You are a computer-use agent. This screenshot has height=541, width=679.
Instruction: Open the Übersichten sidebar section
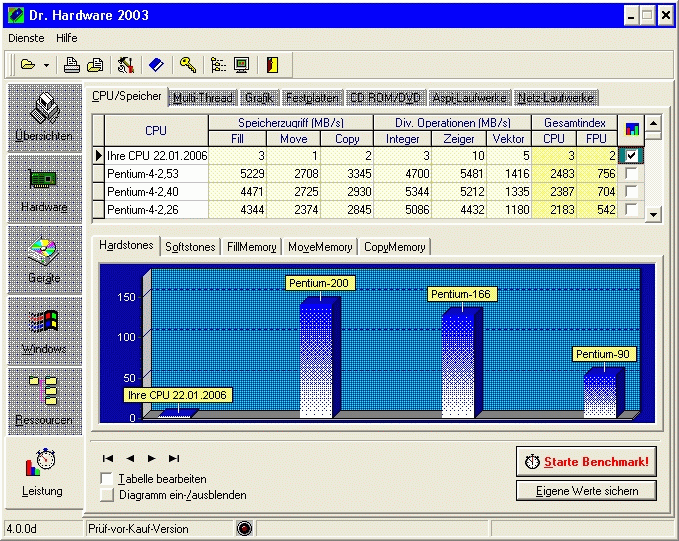[45, 118]
